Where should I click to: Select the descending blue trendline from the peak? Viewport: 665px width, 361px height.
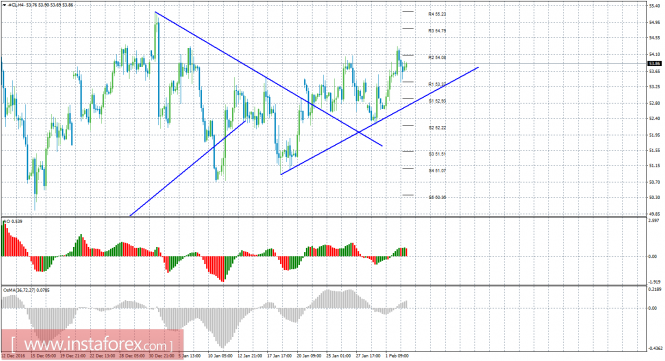tap(269, 79)
